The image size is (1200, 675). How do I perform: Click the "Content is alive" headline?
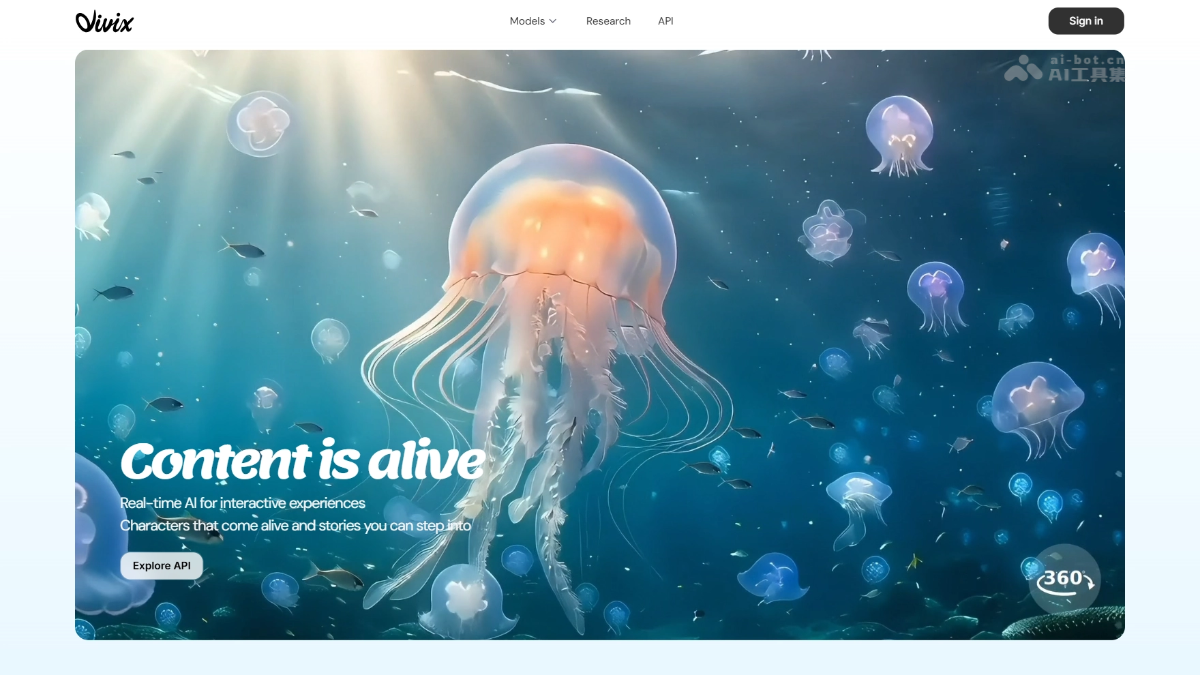[302, 461]
